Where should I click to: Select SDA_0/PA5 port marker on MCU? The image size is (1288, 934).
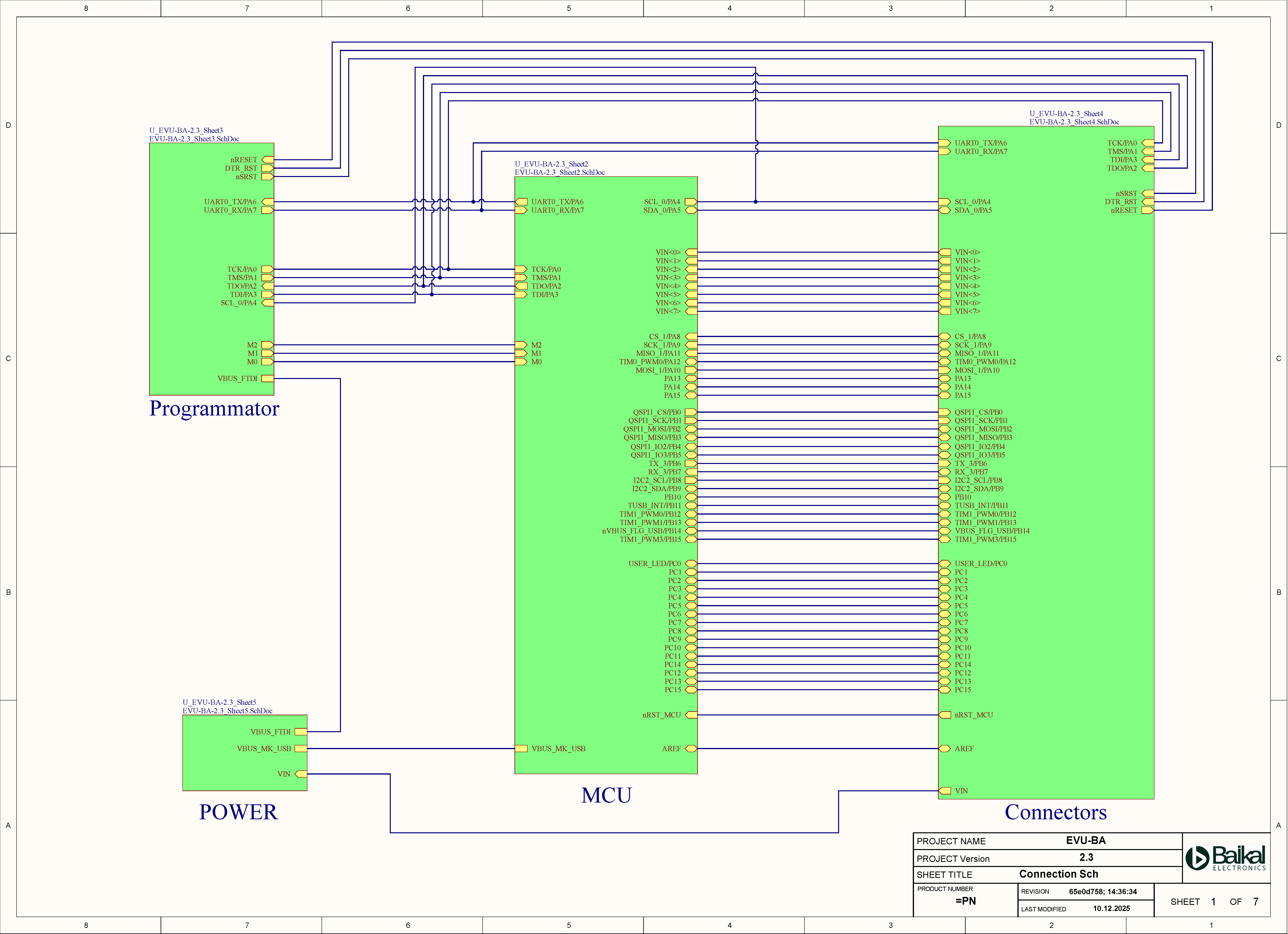click(x=691, y=210)
